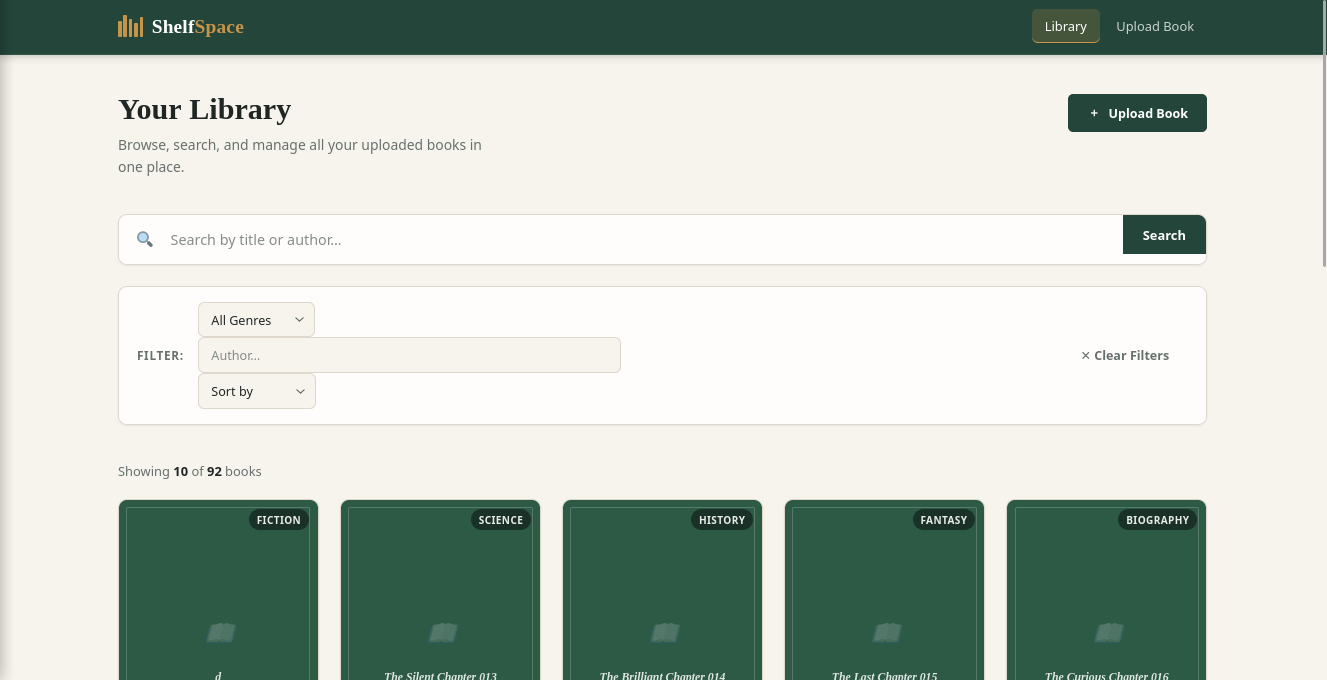1327x680 pixels.
Task: Open The Brilliant Chapter 014 book title
Action: click(662, 675)
